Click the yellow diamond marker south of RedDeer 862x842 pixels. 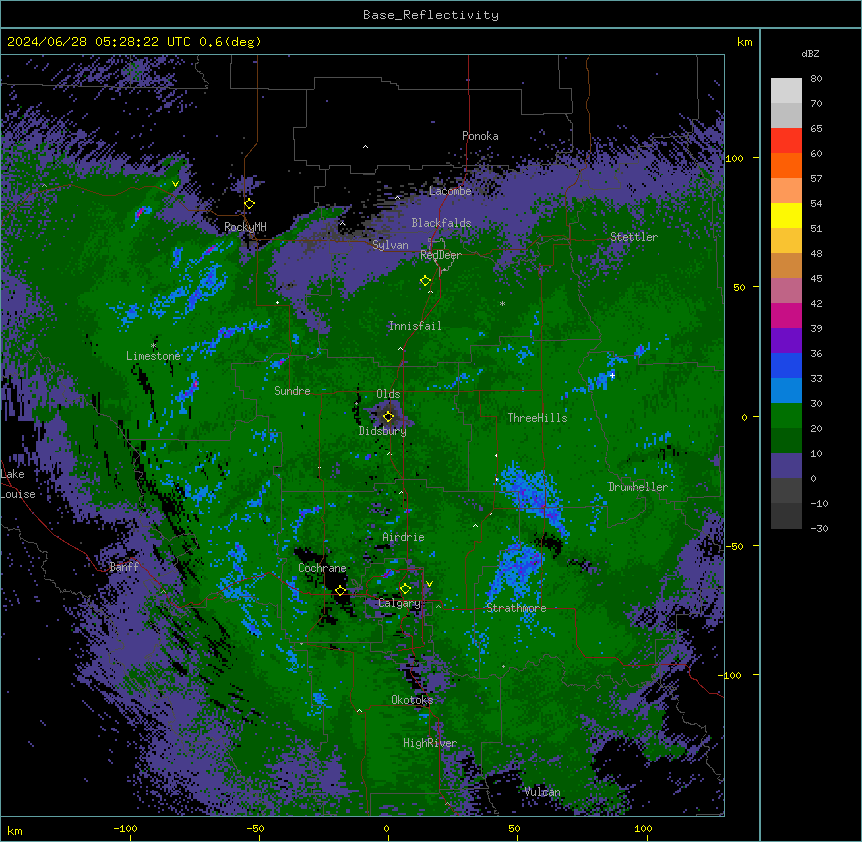coord(425,281)
